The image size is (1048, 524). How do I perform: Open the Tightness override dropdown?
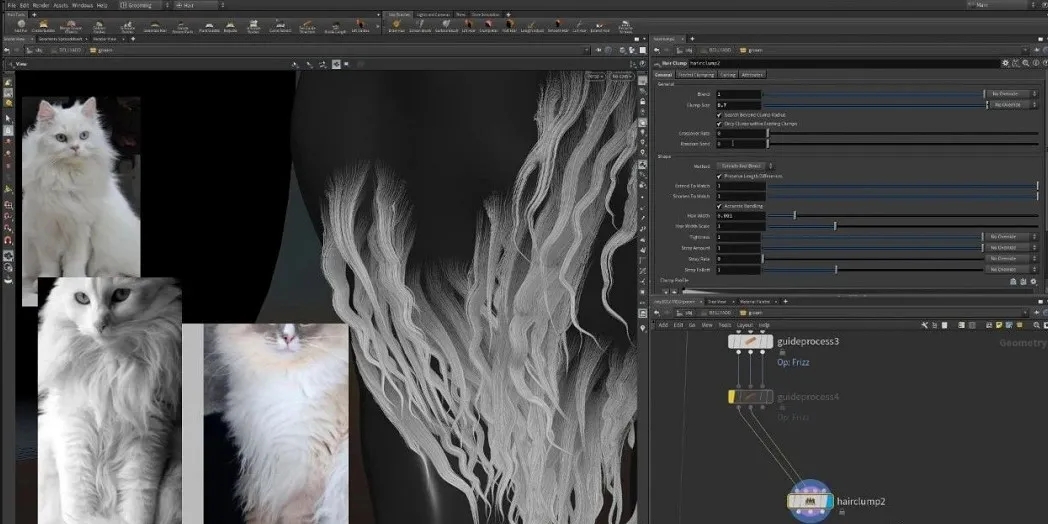tap(1011, 237)
